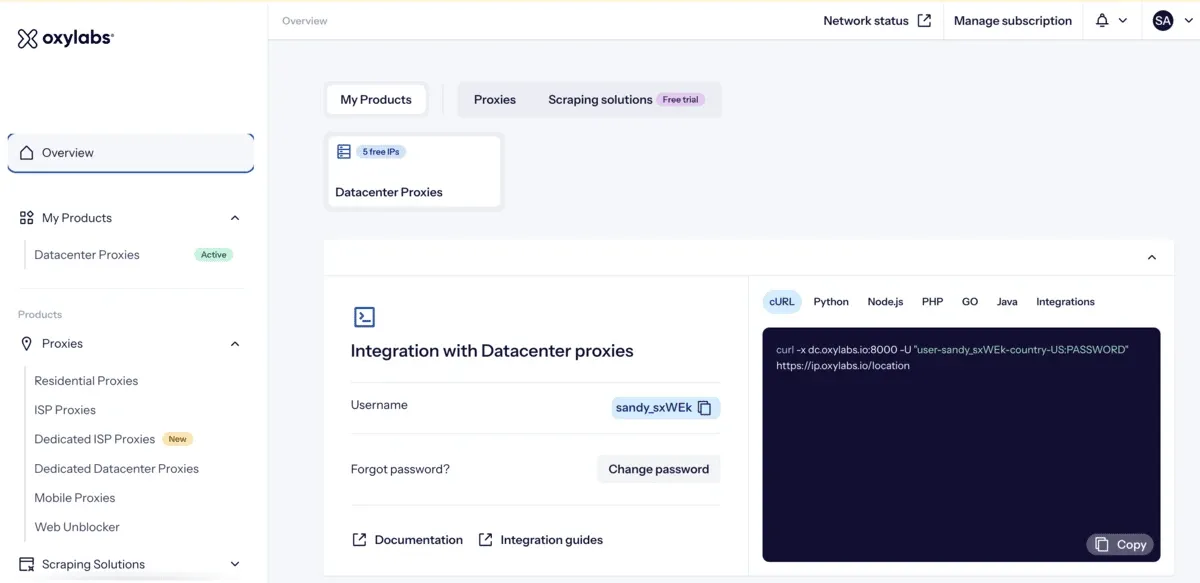
Task: Expand the notifications dropdown arrow
Action: (x=1123, y=20)
